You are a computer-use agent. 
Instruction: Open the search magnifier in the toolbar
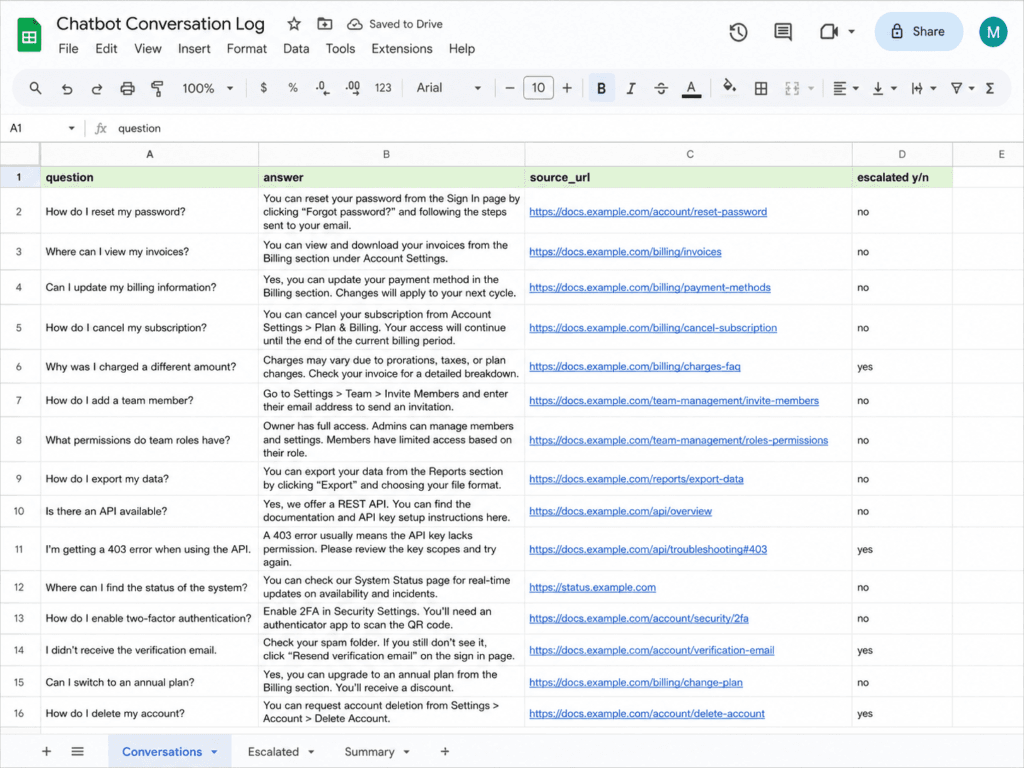pos(35,88)
